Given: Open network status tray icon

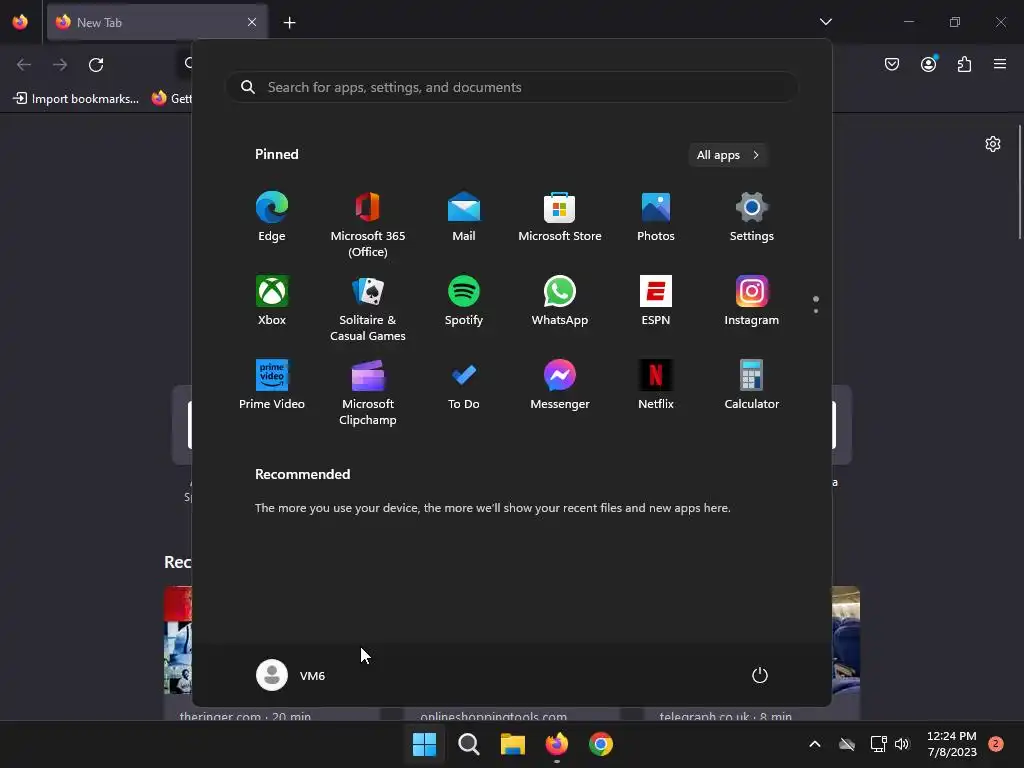Looking at the screenshot, I should click(x=878, y=744).
